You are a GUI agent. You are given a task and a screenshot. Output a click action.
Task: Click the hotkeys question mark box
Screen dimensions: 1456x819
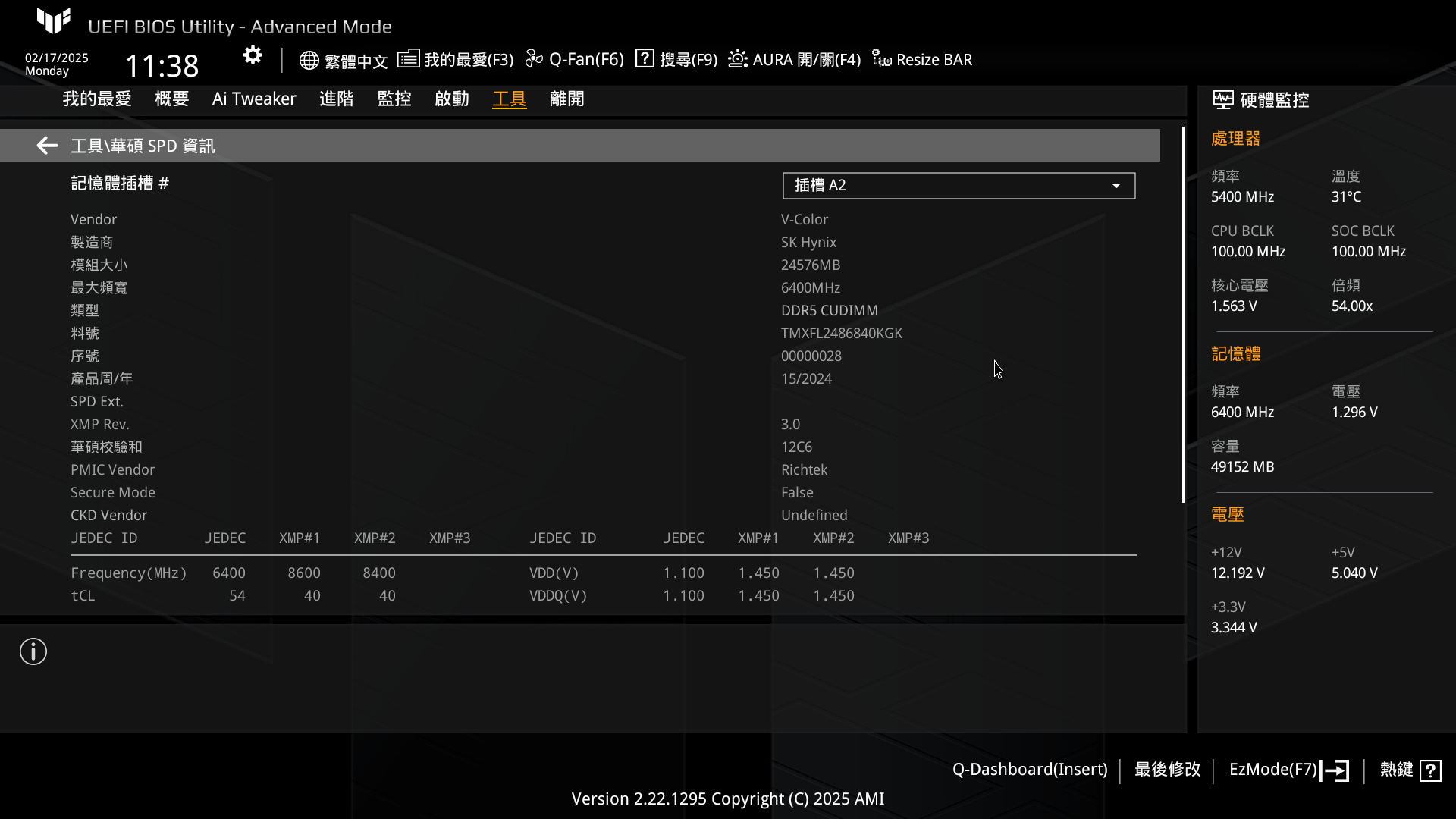[1430, 770]
